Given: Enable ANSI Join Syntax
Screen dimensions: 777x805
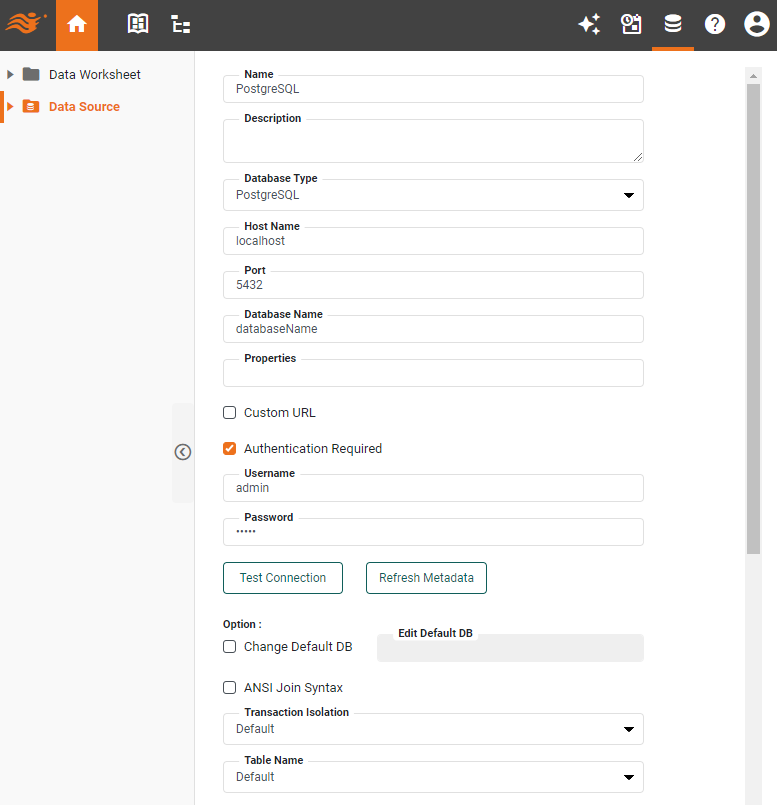Looking at the screenshot, I should 229,687.
